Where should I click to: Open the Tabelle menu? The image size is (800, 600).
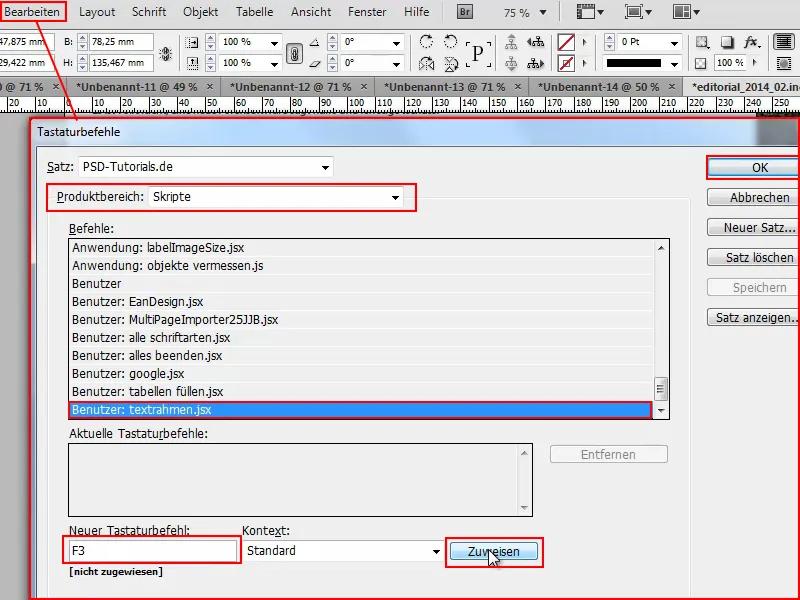[x=255, y=11]
